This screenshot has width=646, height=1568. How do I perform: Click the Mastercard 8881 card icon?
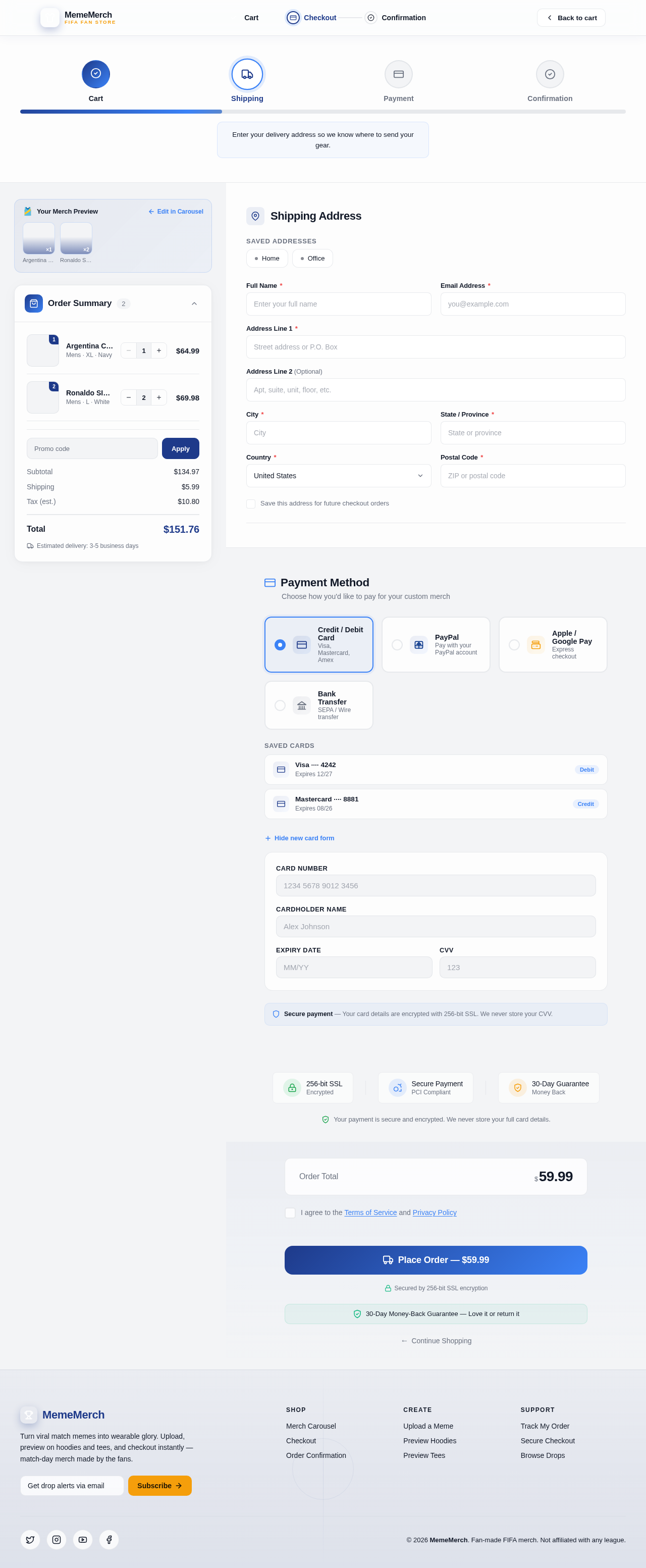tap(281, 804)
